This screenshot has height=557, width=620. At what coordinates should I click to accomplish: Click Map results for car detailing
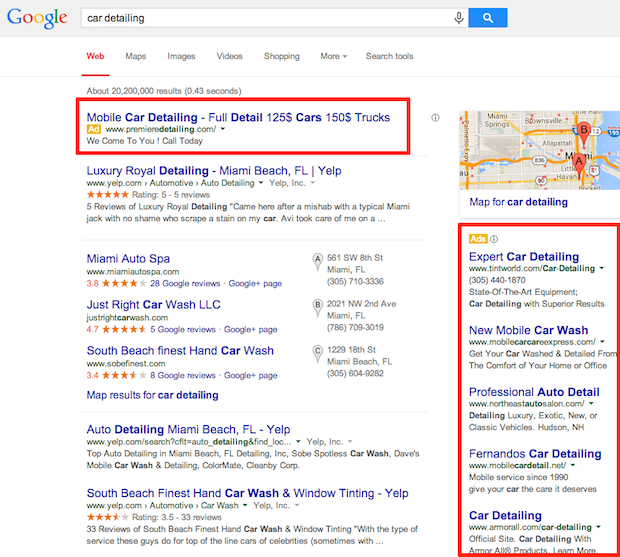pos(152,395)
